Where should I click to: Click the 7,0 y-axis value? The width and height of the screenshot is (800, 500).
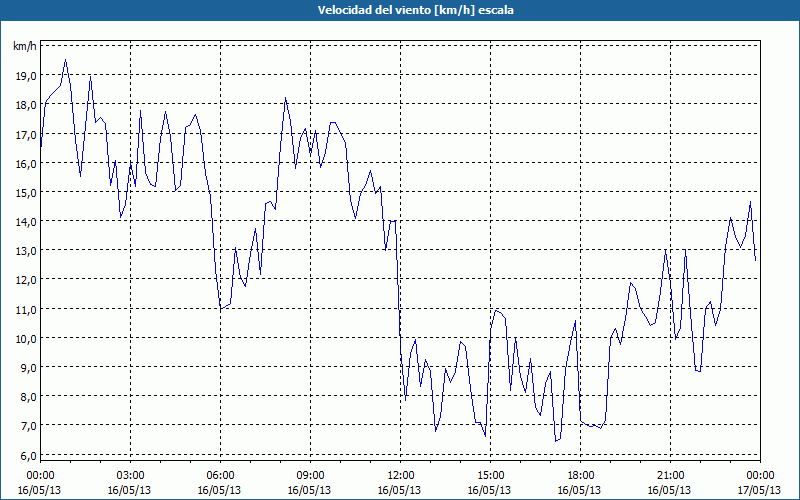click(x=29, y=426)
